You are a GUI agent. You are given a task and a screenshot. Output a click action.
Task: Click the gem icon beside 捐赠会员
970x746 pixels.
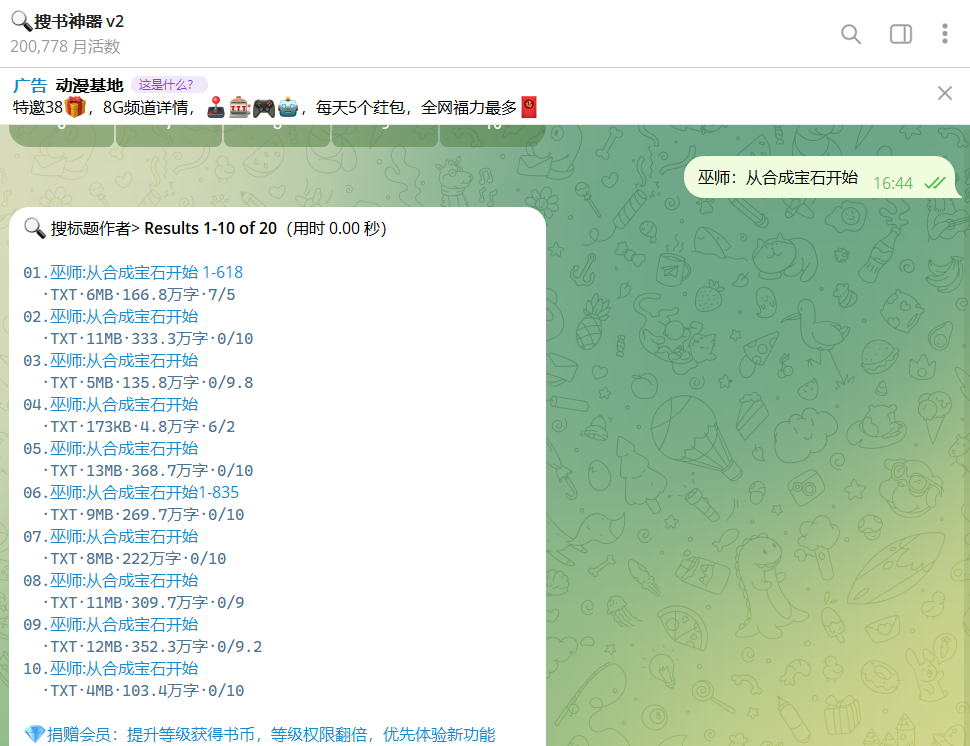pos(35,734)
